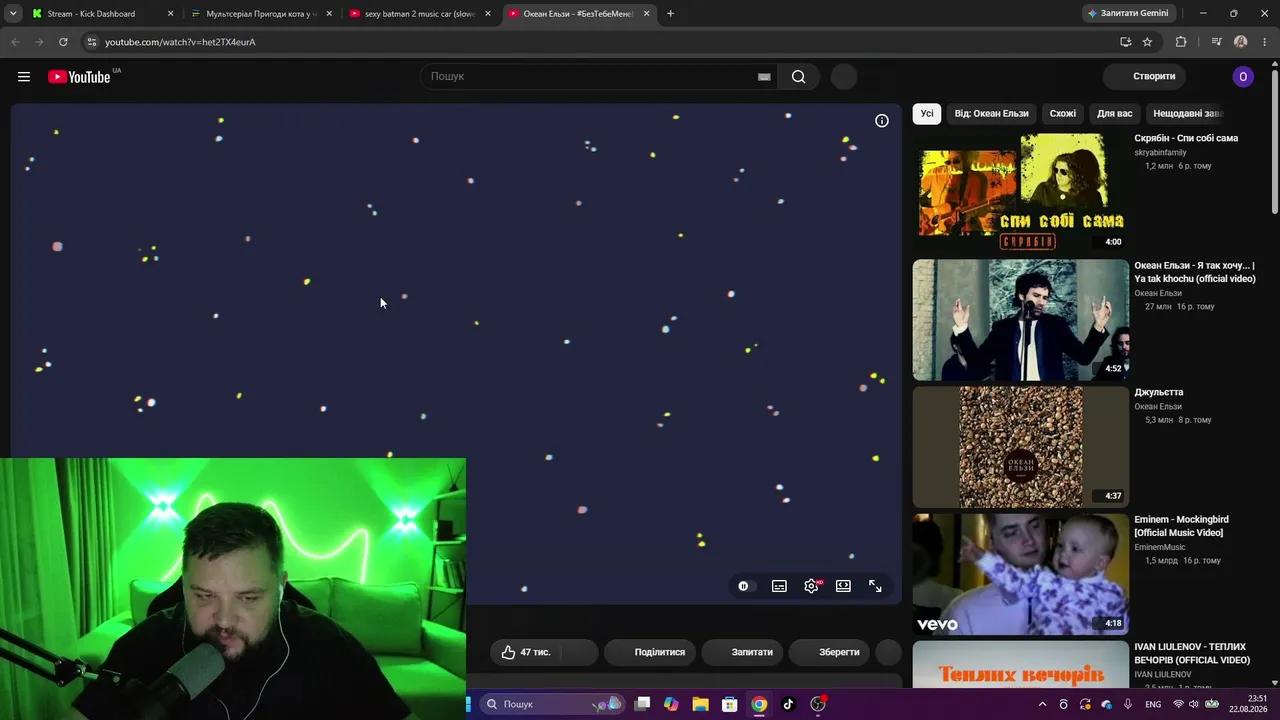1280x720 pixels.
Task: View site information icon in address bar
Action: point(91,42)
